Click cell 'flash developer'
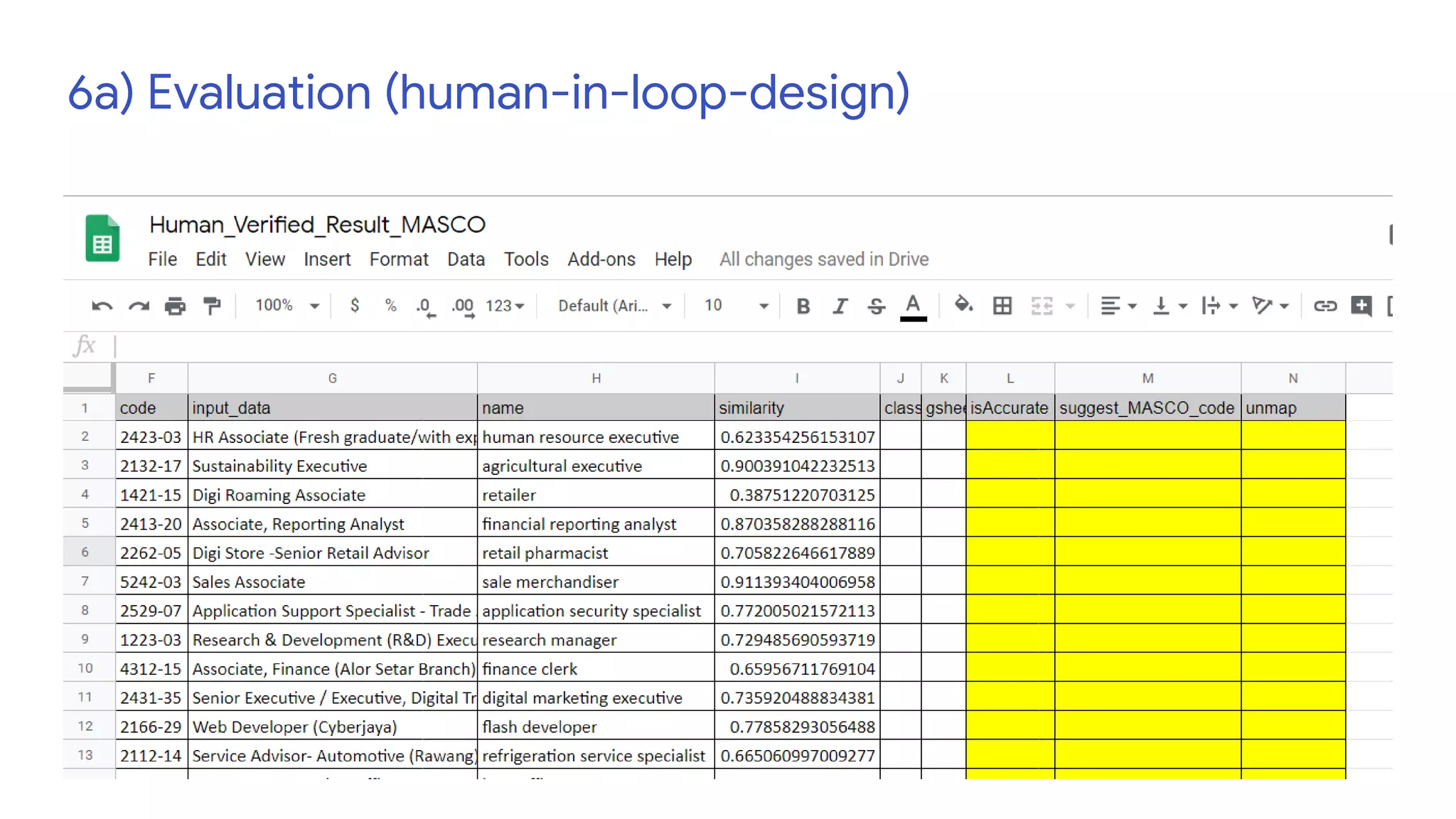Viewport: 1456px width, 819px height. [596, 727]
